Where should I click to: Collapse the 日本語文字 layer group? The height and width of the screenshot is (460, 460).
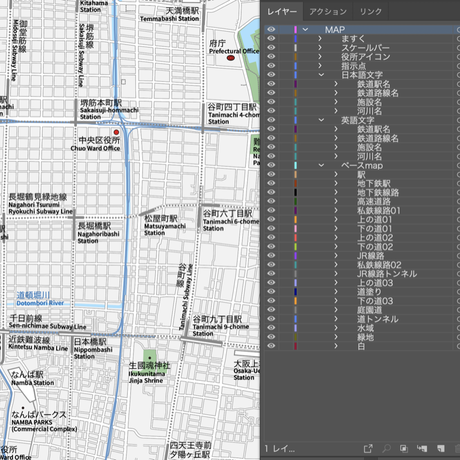click(x=321, y=75)
